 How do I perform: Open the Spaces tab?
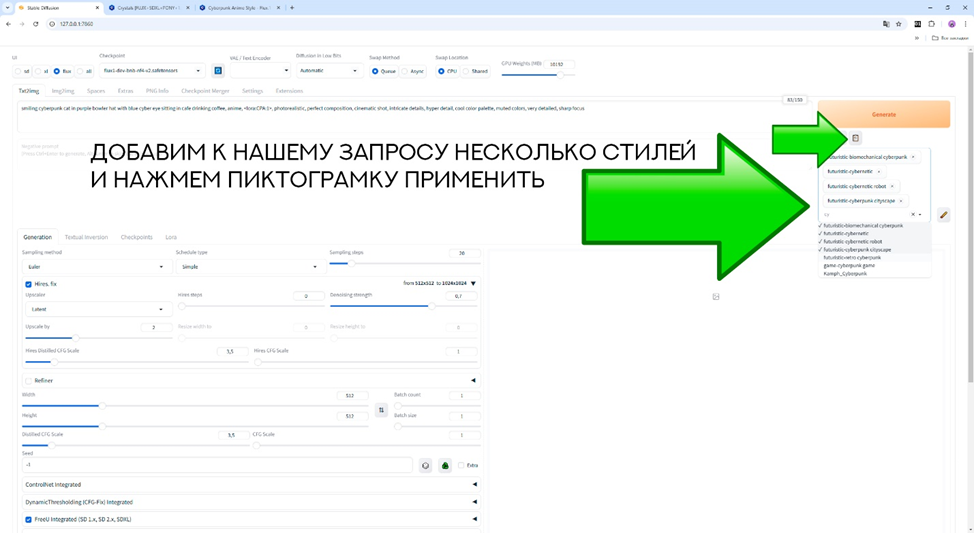point(96,91)
